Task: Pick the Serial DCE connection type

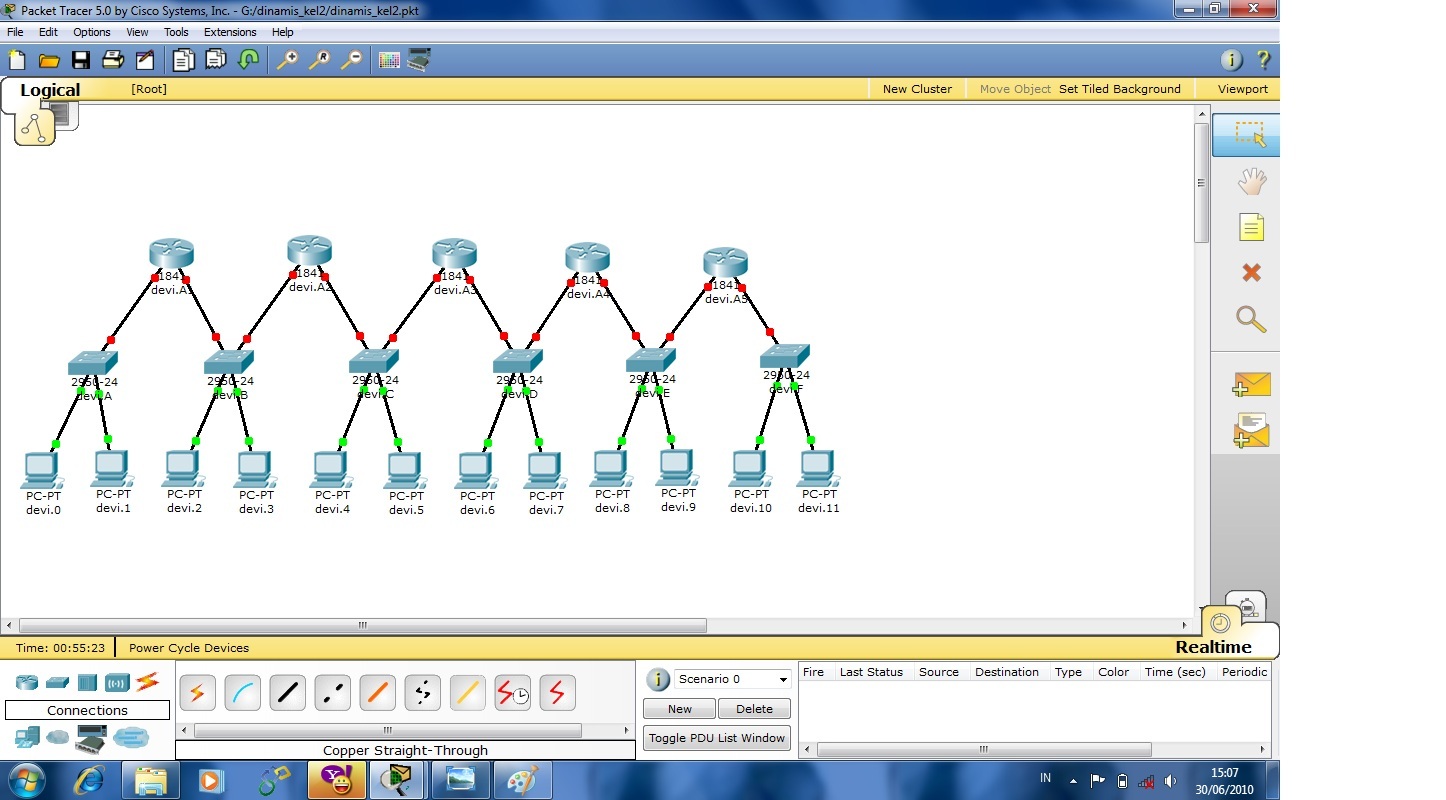Action: 512,692
